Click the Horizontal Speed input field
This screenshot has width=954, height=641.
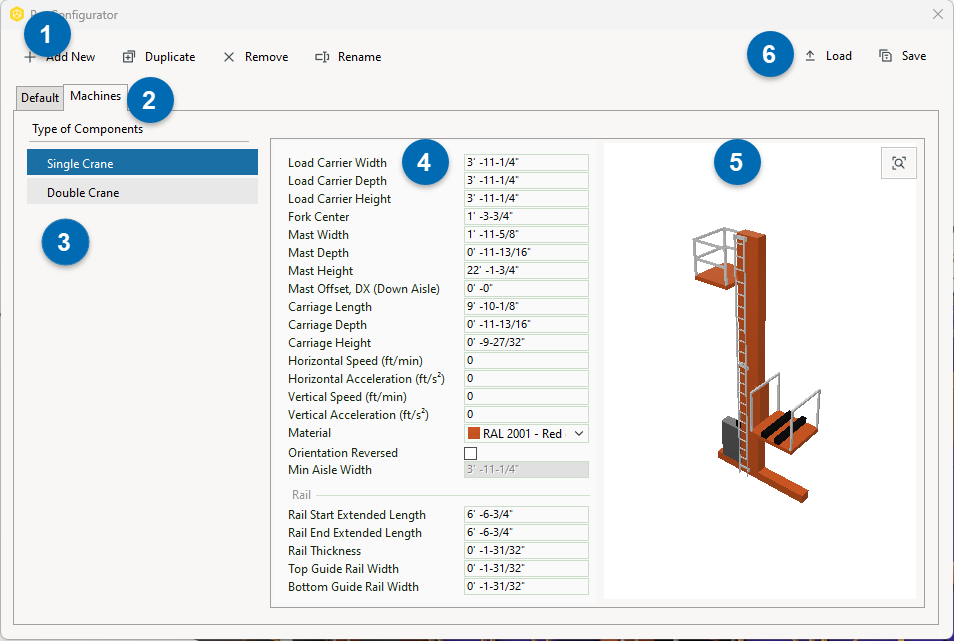(x=525, y=361)
